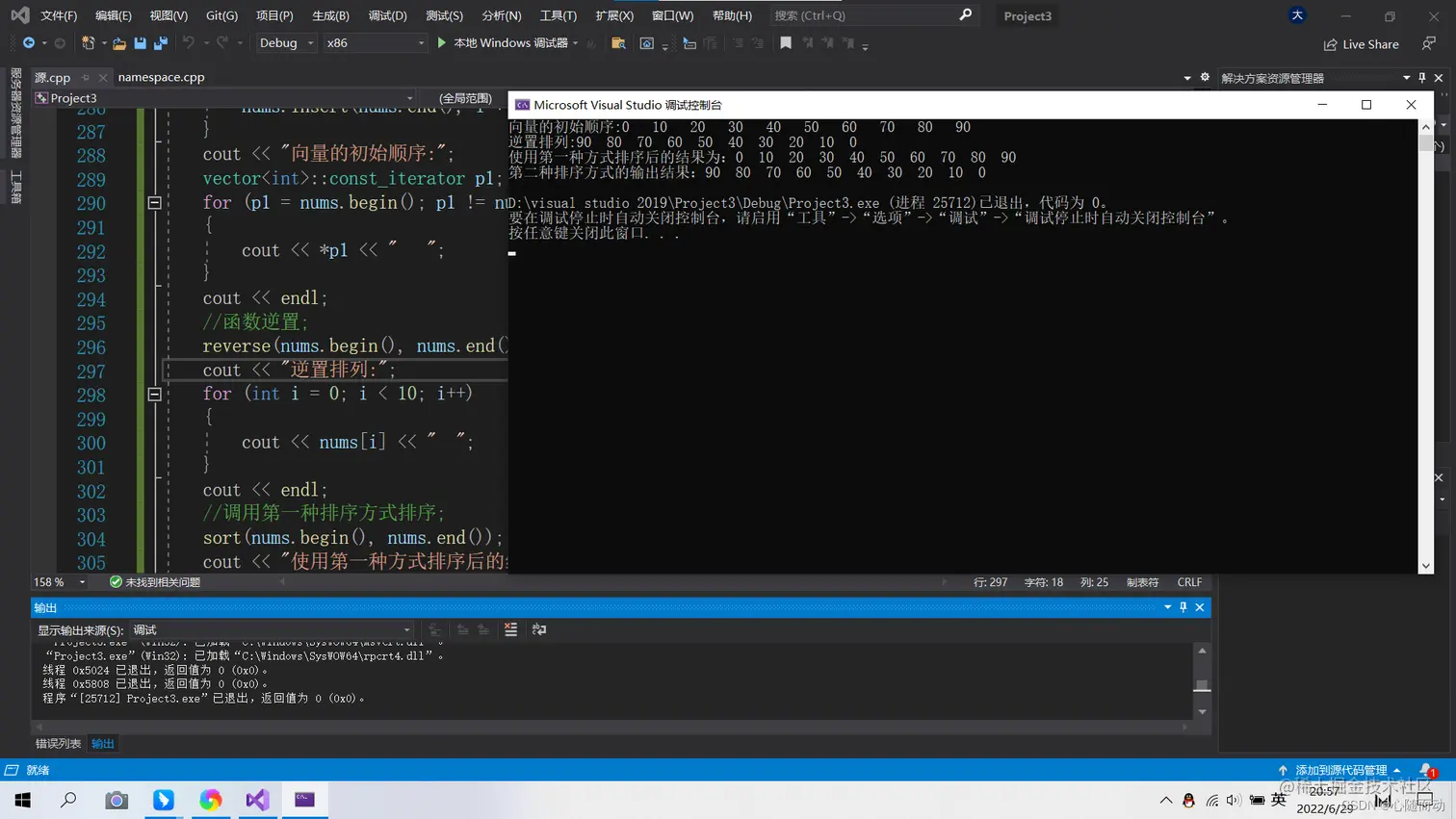Collapse the for loop at line 298
This screenshot has width=1456, height=819.
coord(154,395)
